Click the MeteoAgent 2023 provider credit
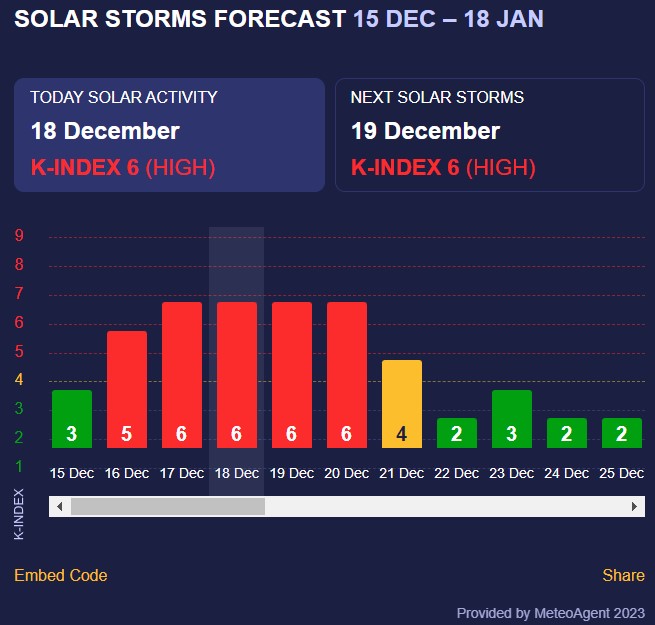The image size is (655, 625). [x=551, y=613]
